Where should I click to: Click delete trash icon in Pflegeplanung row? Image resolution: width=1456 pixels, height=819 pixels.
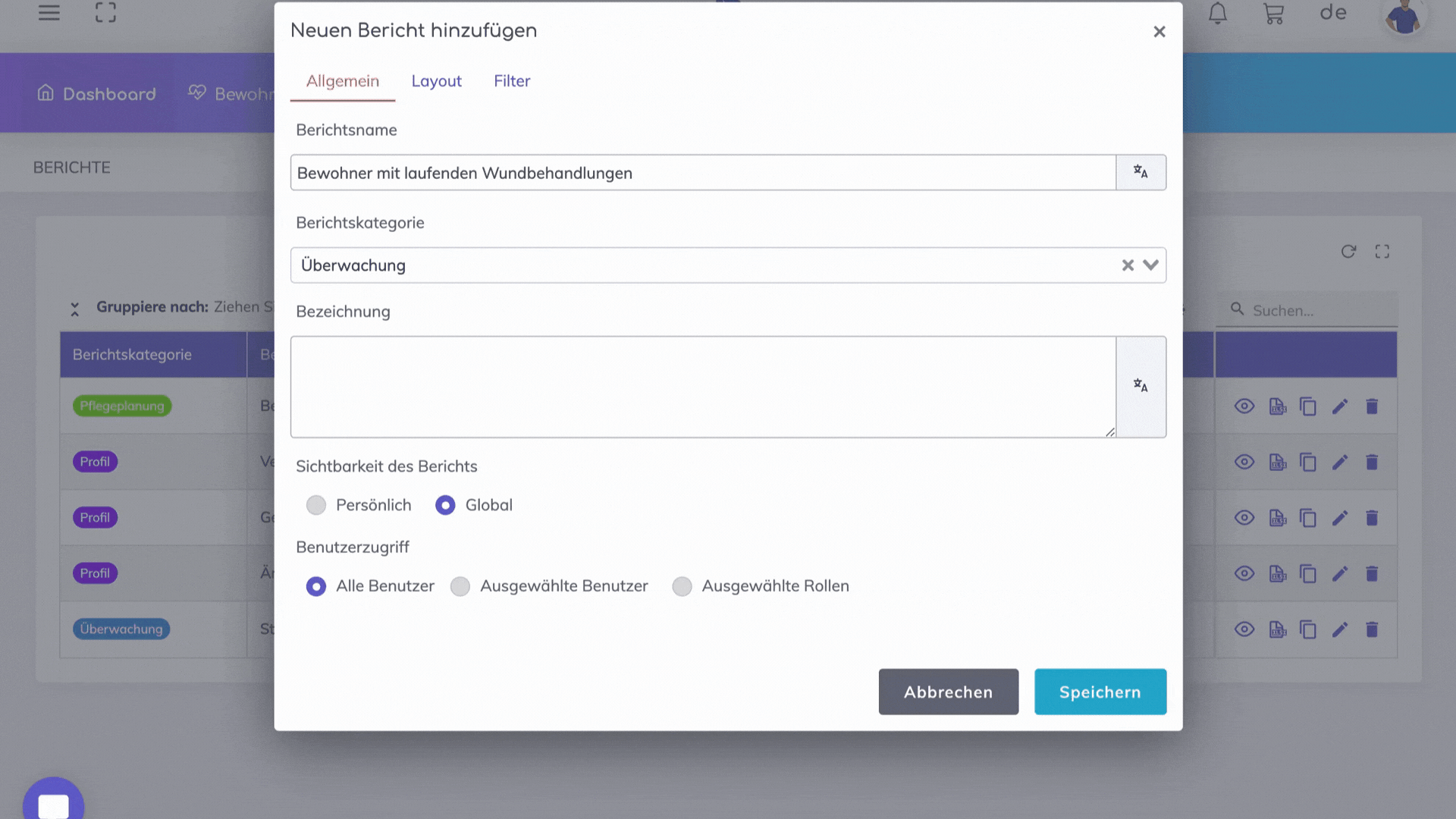click(x=1372, y=406)
